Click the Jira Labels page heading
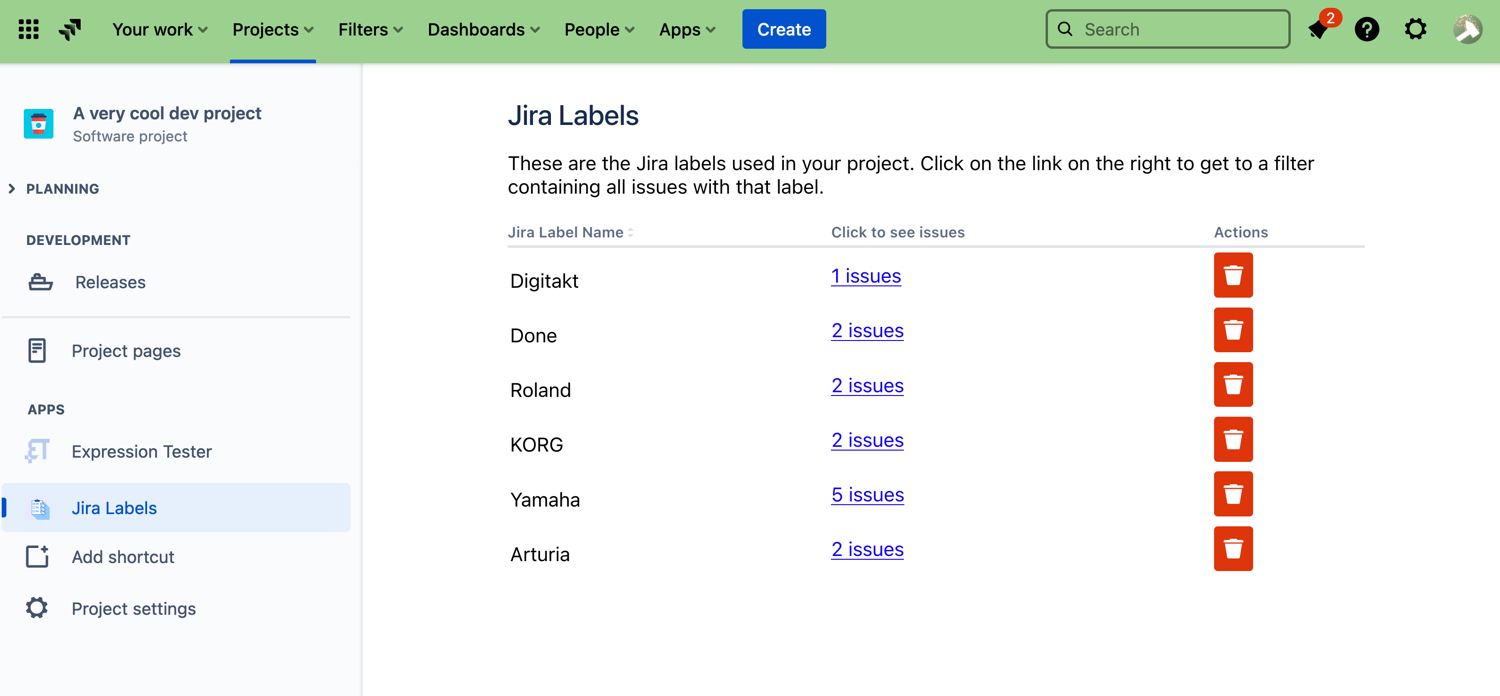Screen dimensions: 1500x696 click(x=573, y=116)
